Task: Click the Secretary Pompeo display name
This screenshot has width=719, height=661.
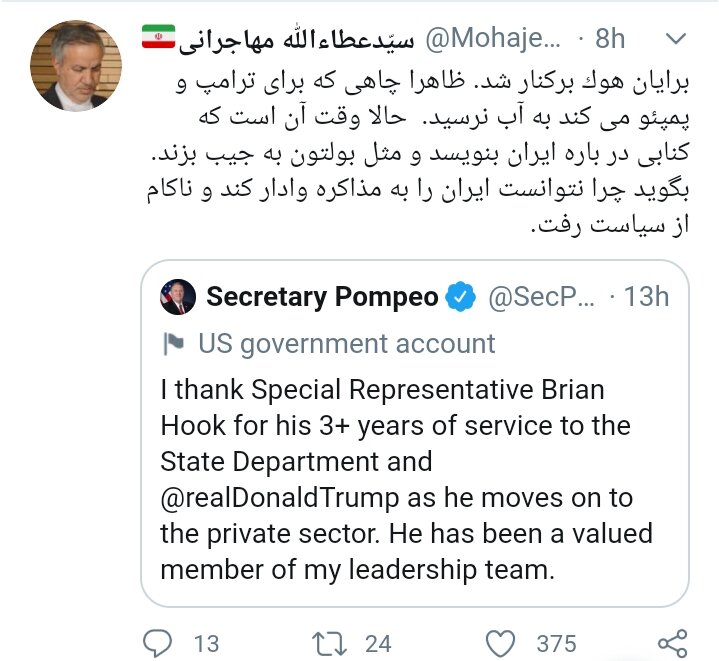Action: pyautogui.click(x=322, y=297)
